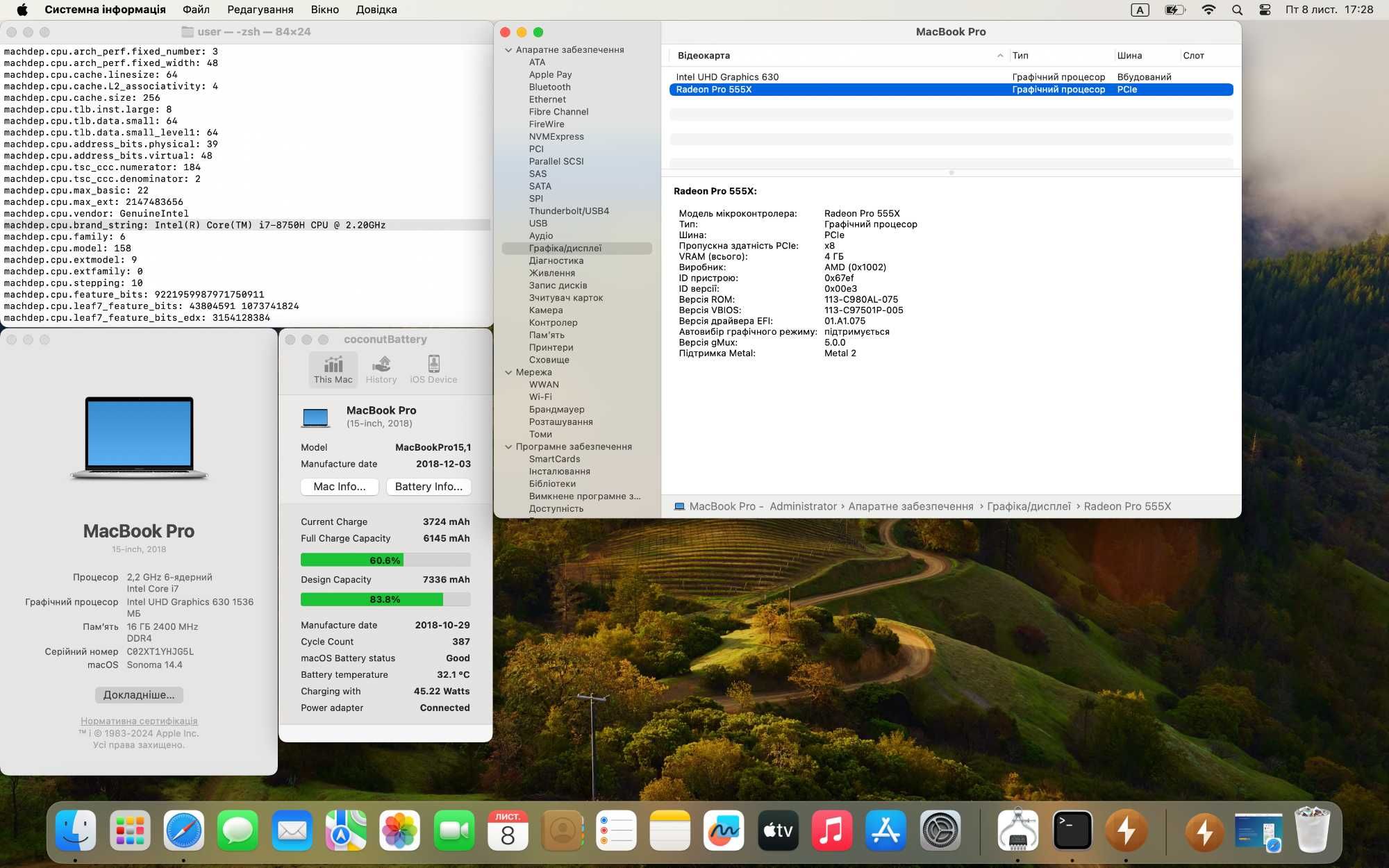Click Графіка/дисплеї in bottom path bar
Image resolution: width=1389 pixels, height=868 pixels.
tap(1029, 506)
